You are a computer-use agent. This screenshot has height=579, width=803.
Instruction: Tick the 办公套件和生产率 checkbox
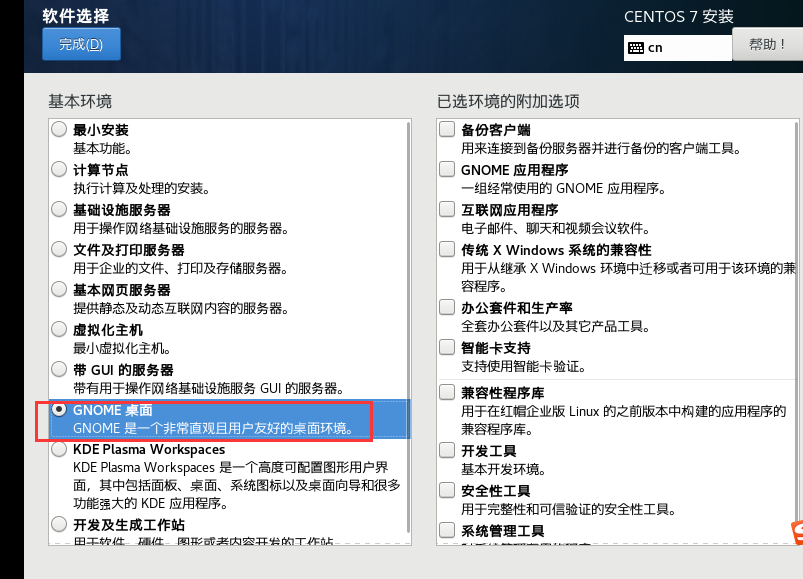[x=447, y=307]
